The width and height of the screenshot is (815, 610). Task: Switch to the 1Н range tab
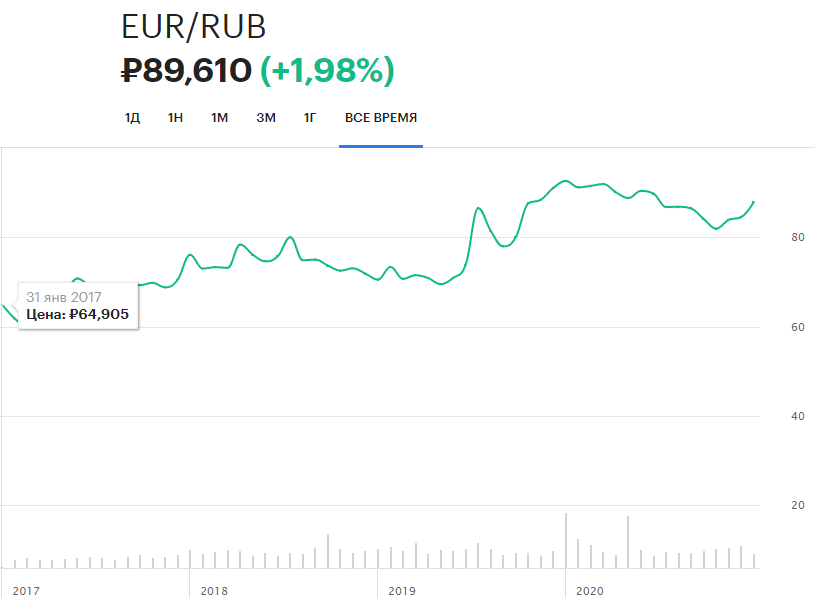coord(175,118)
